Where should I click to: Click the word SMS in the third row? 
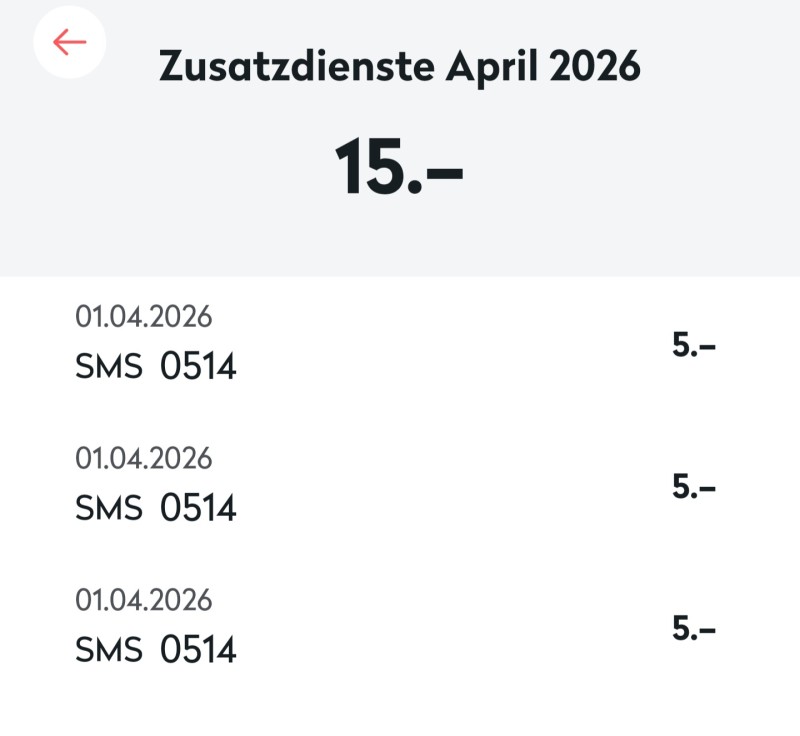tap(109, 650)
